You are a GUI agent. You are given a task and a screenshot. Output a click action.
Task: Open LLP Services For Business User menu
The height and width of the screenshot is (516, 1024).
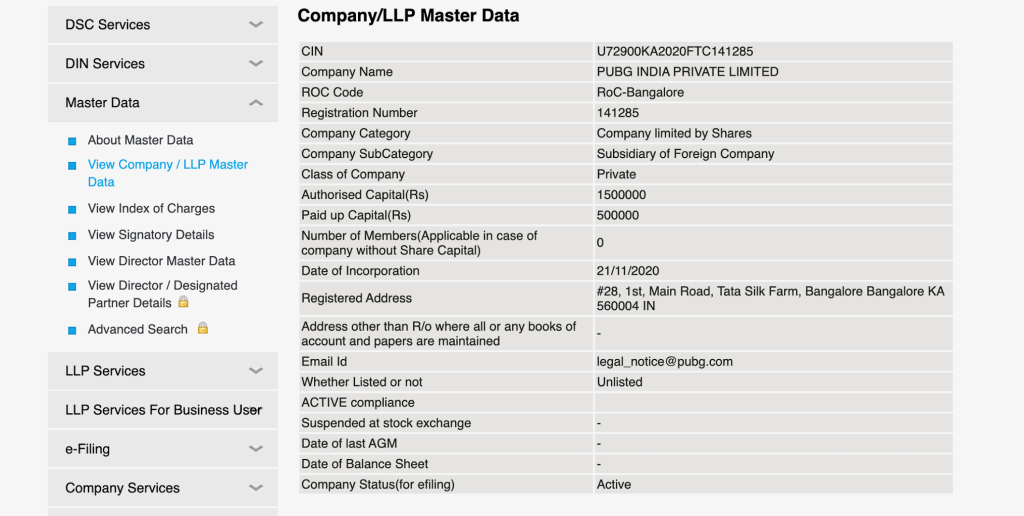(x=162, y=410)
